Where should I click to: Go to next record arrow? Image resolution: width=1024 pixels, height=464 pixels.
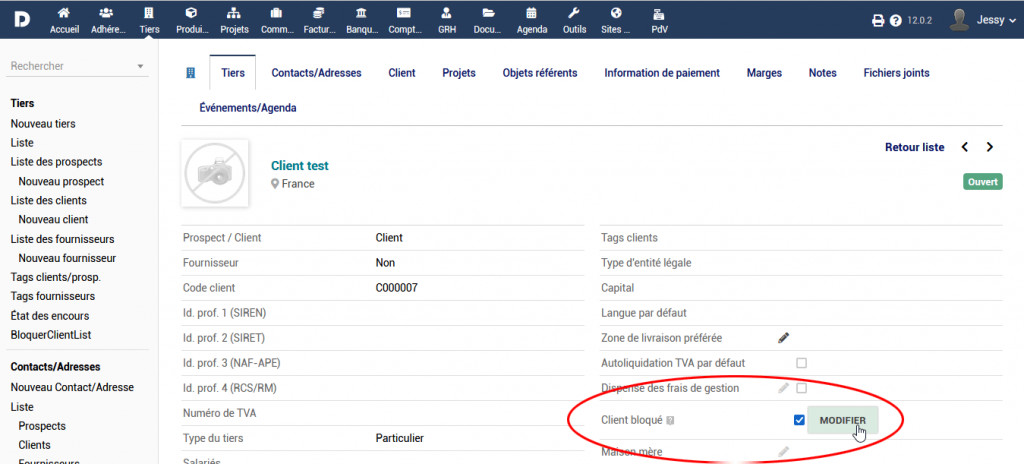[x=989, y=147]
